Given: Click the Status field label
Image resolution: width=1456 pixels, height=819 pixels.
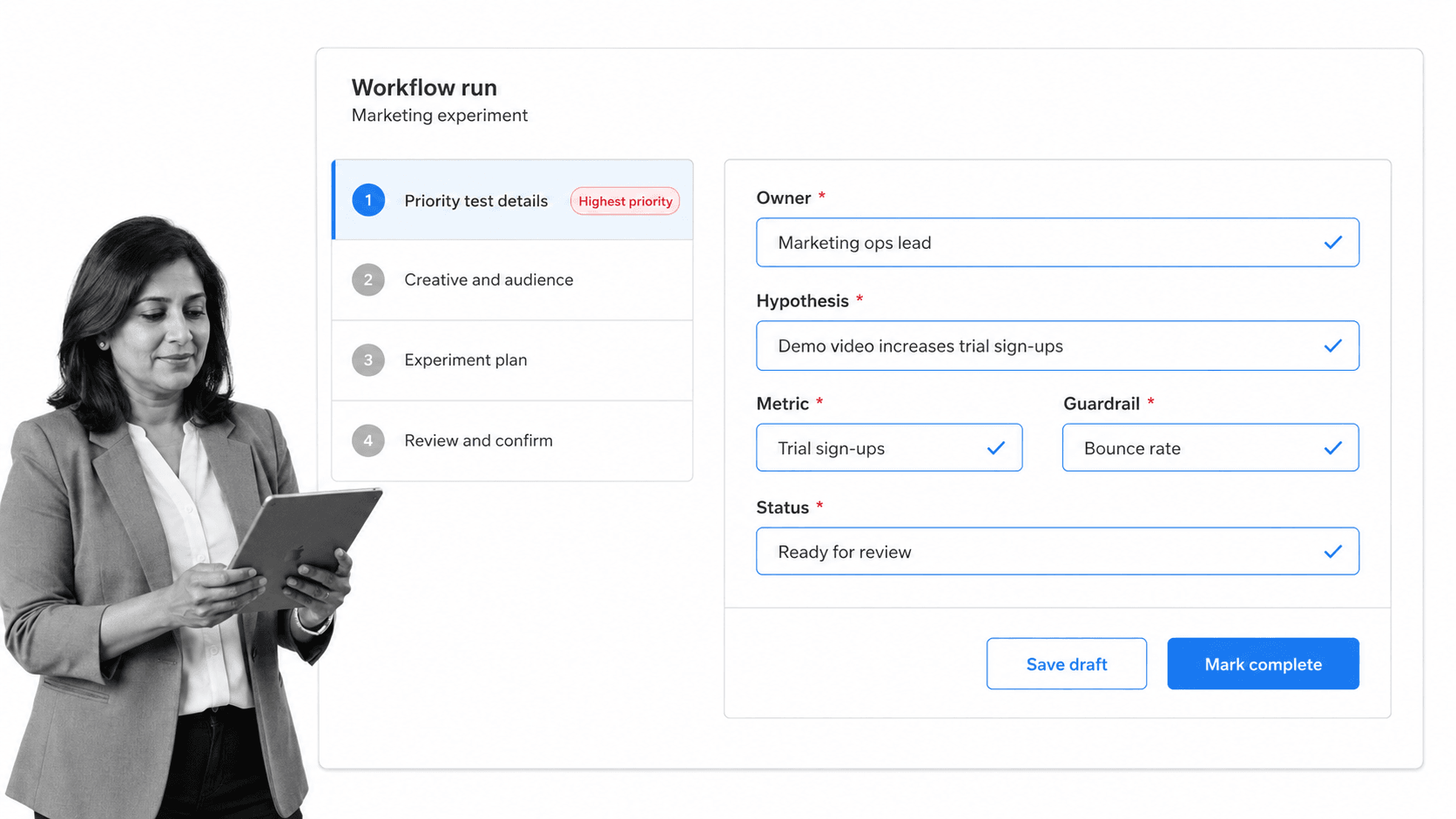Looking at the screenshot, I should point(783,507).
